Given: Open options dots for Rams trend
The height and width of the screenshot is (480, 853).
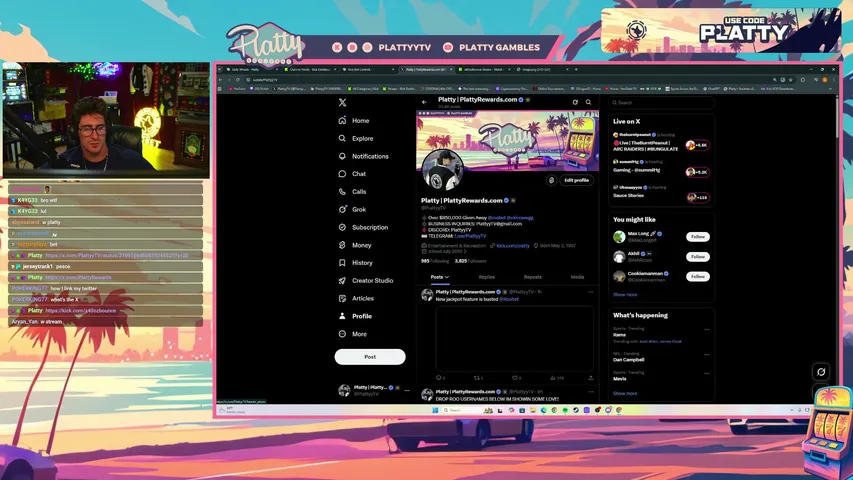Looking at the screenshot, I should click(x=707, y=329).
